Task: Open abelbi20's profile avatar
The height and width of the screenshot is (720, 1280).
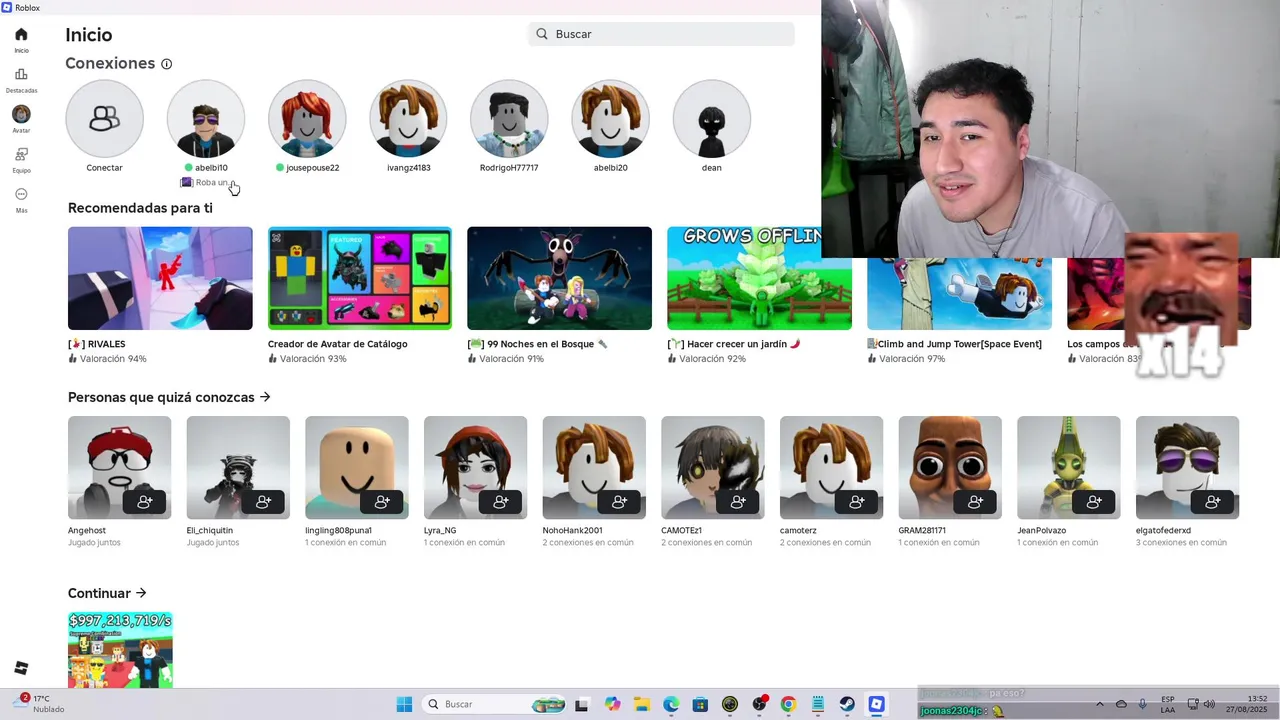Action: coord(610,119)
